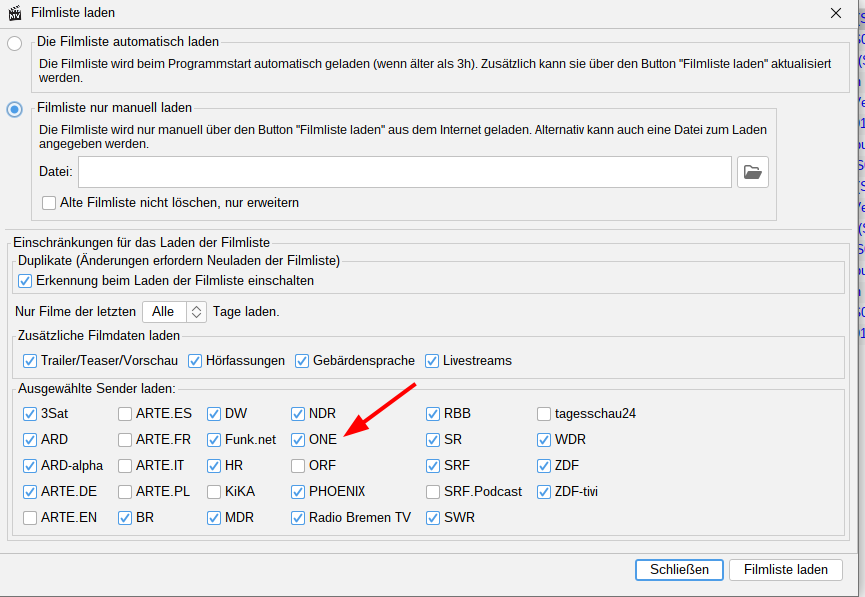
Task: Click the 'Filmliste laden' button
Action: [786, 570]
